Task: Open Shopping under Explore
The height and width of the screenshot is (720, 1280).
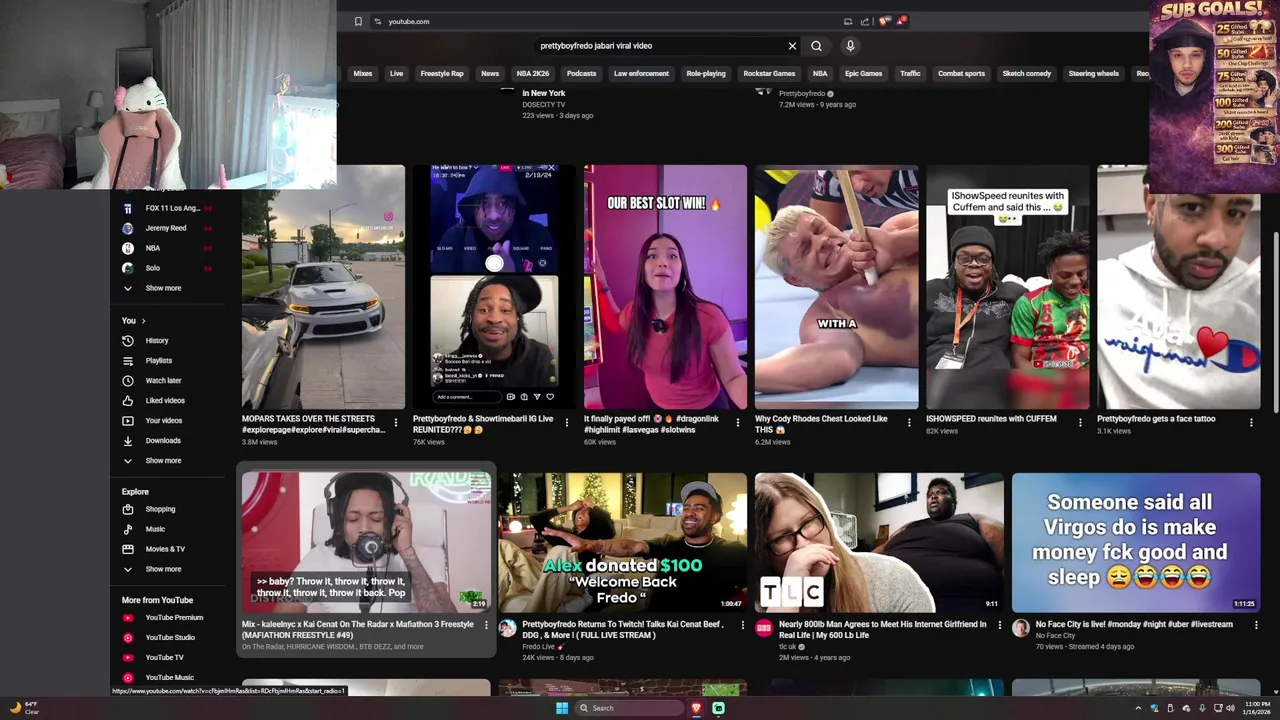Action: pos(160,509)
